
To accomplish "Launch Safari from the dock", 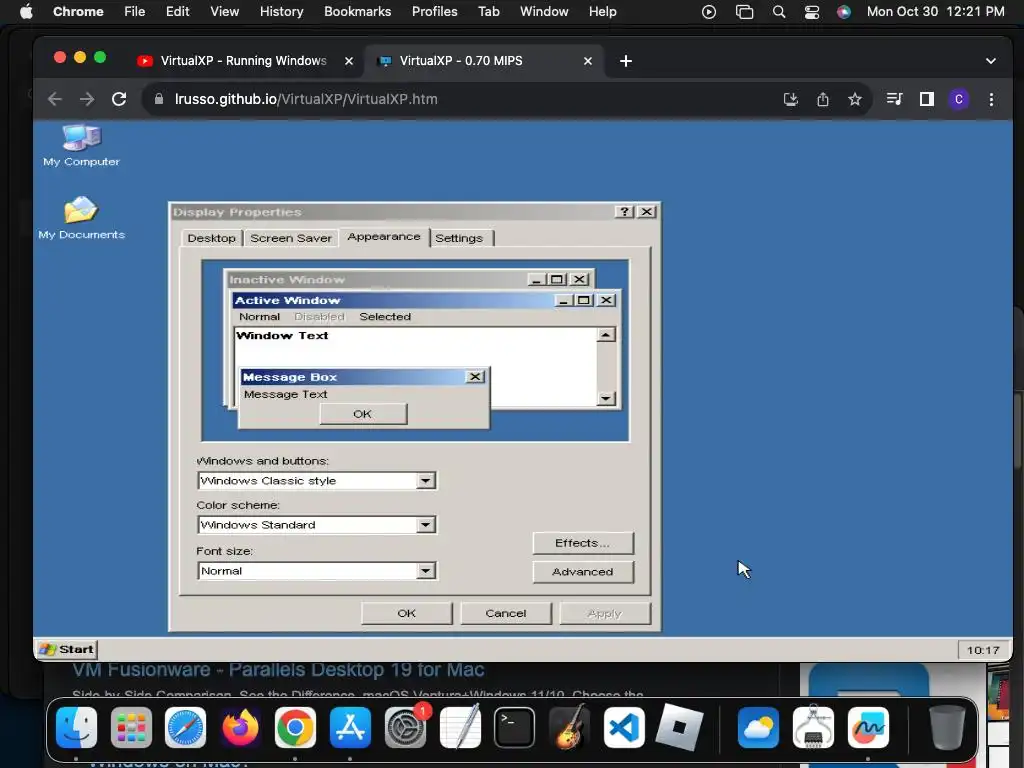I will pos(185,727).
